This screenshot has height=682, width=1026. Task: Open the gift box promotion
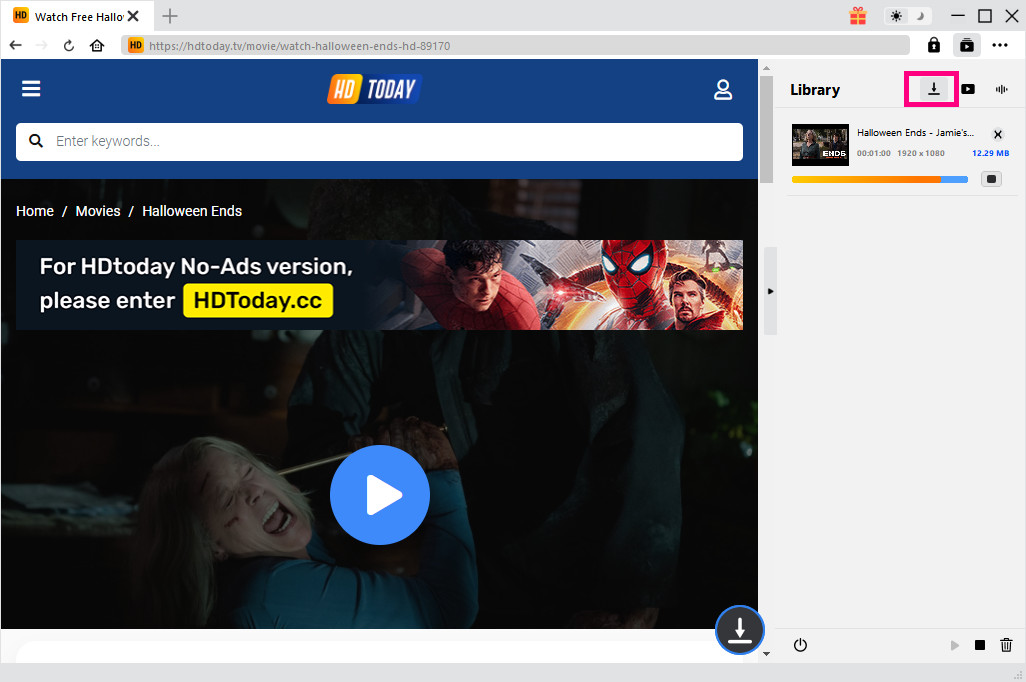click(x=858, y=16)
